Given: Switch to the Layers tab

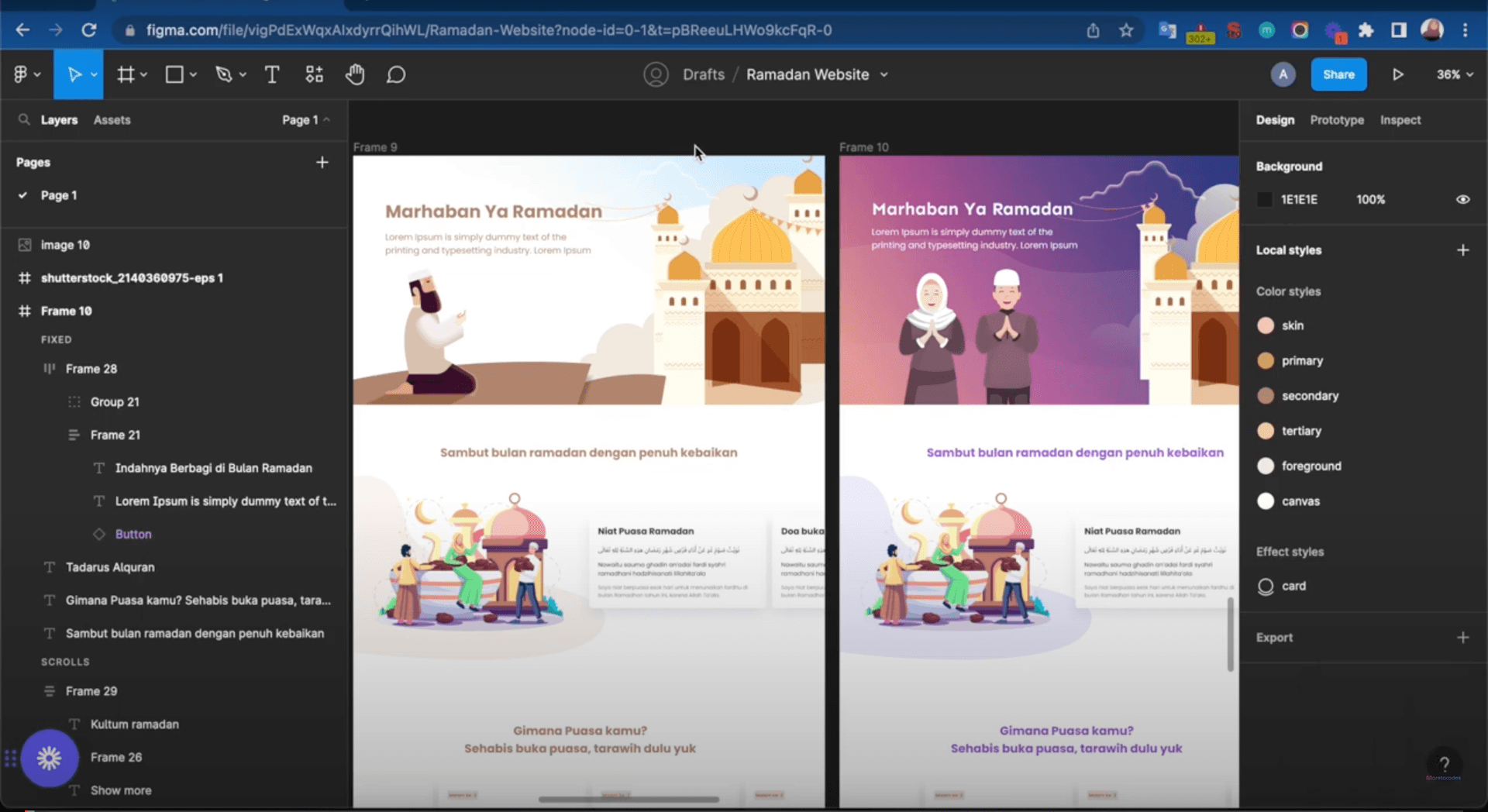Looking at the screenshot, I should [59, 119].
